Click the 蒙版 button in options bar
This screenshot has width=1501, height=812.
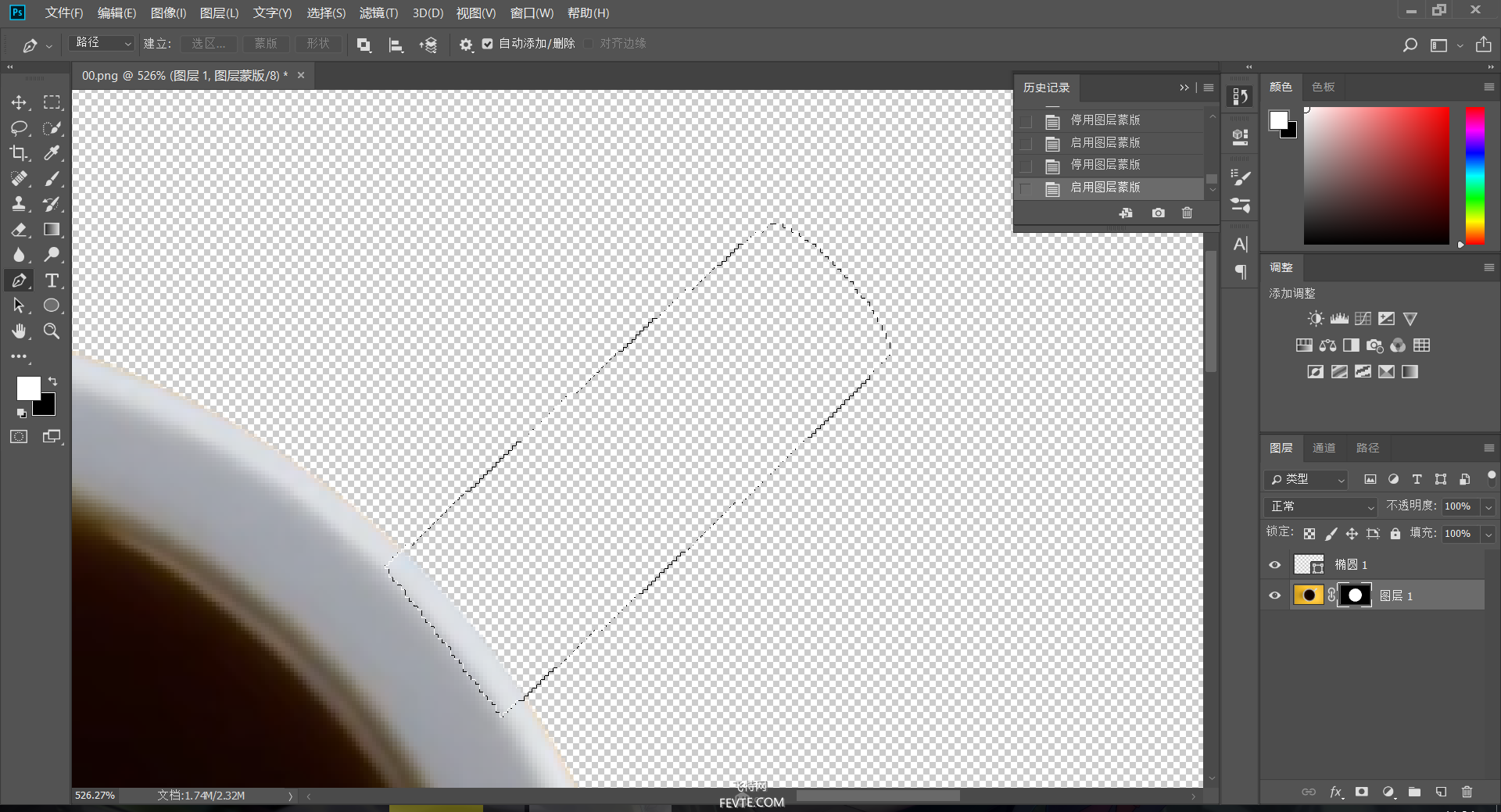(266, 44)
